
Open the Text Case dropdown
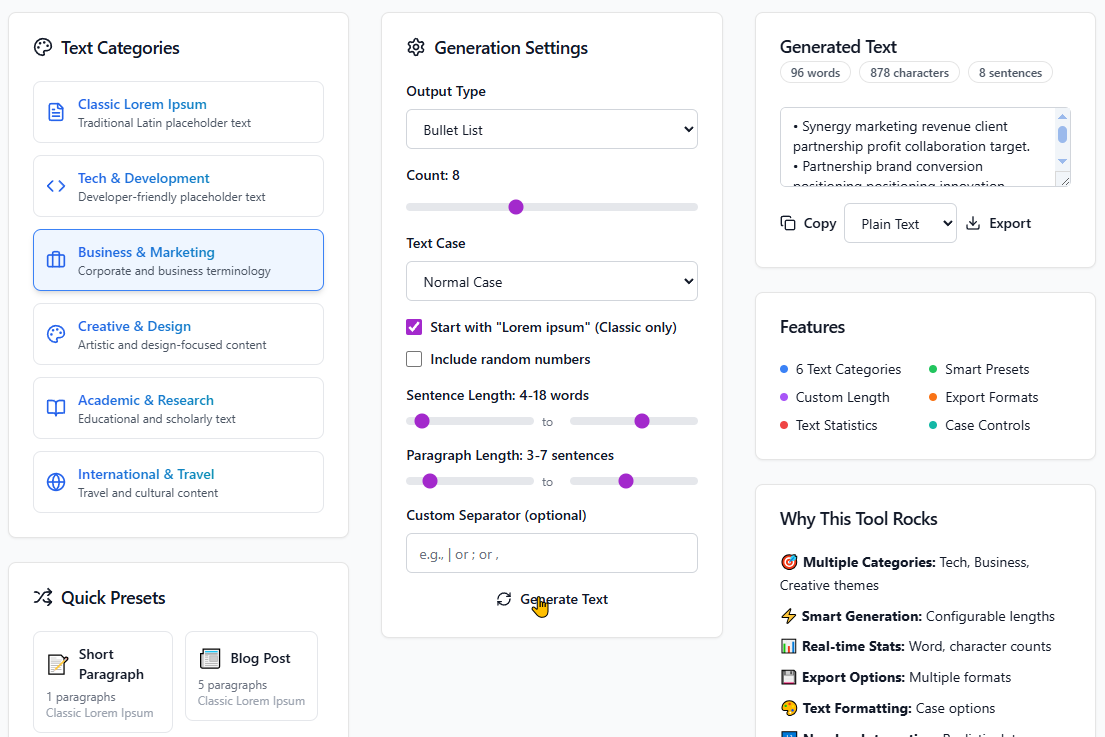[552, 281]
